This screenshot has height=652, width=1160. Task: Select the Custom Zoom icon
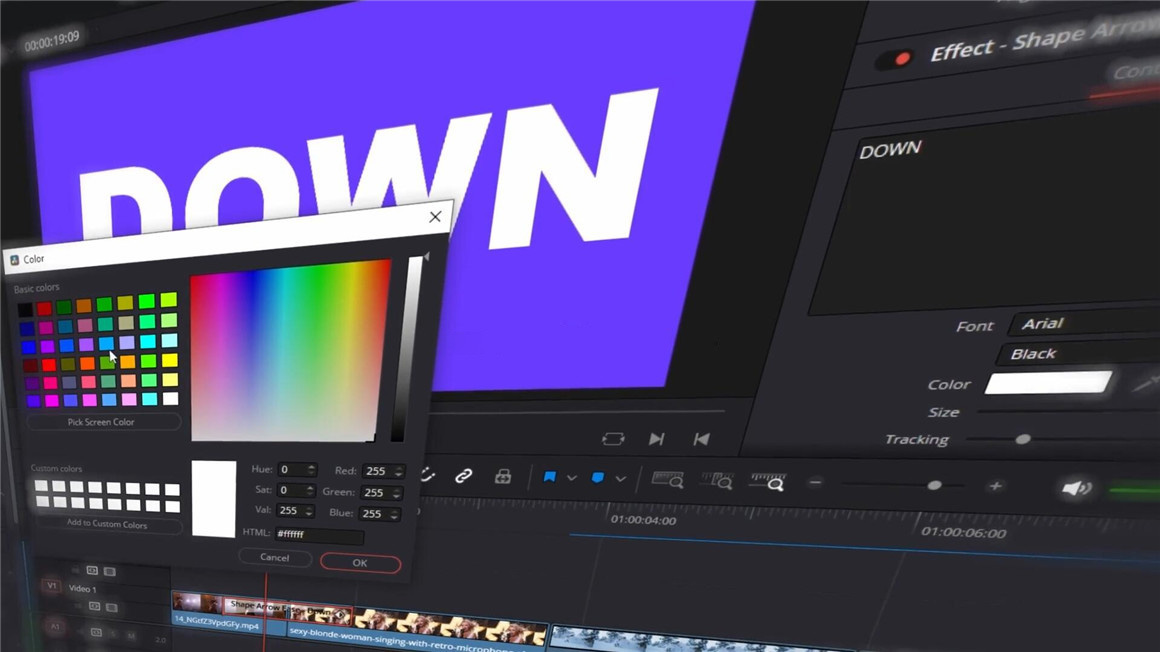tap(768, 482)
